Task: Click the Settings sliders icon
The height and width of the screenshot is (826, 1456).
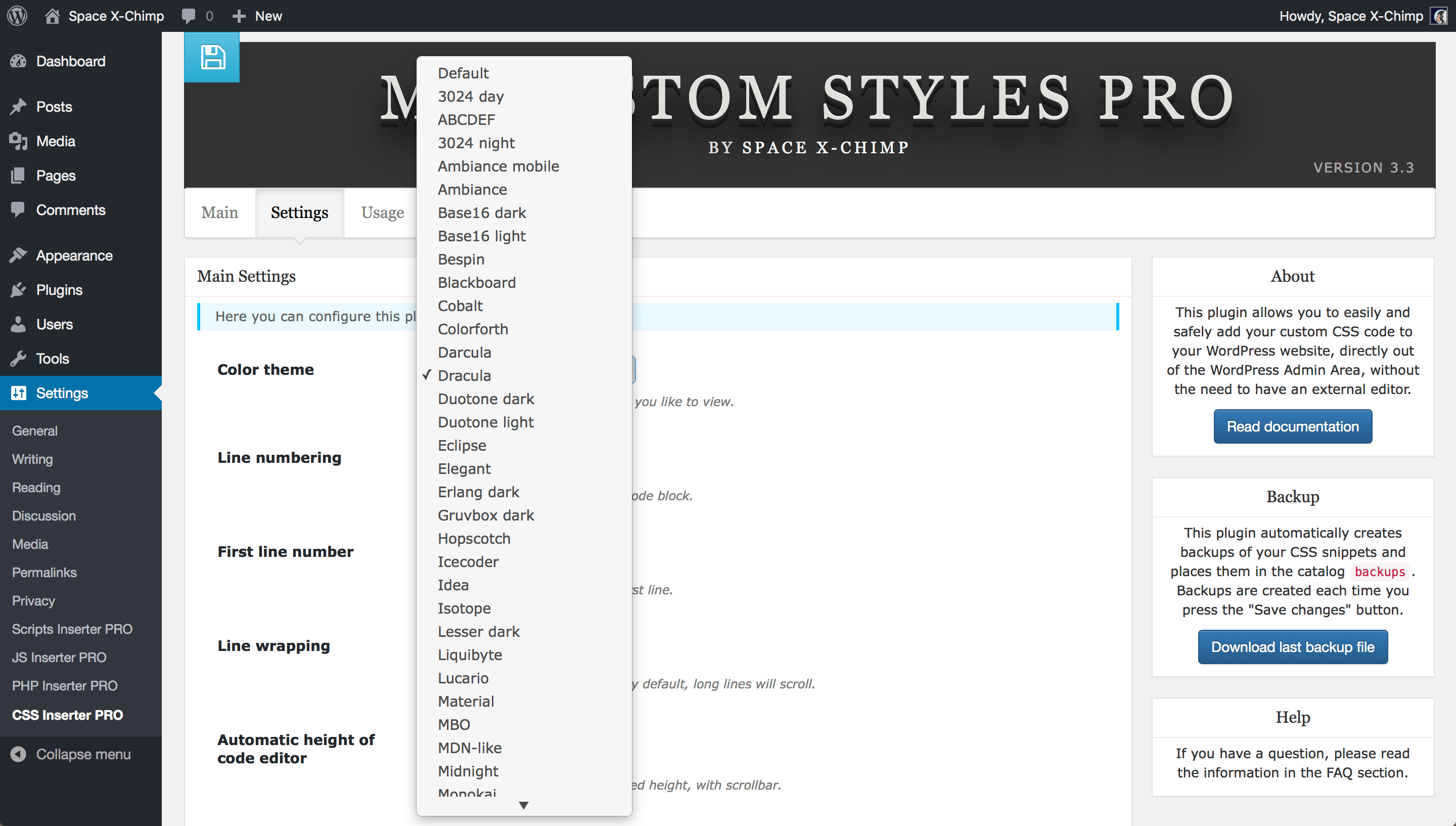Action: tap(18, 393)
